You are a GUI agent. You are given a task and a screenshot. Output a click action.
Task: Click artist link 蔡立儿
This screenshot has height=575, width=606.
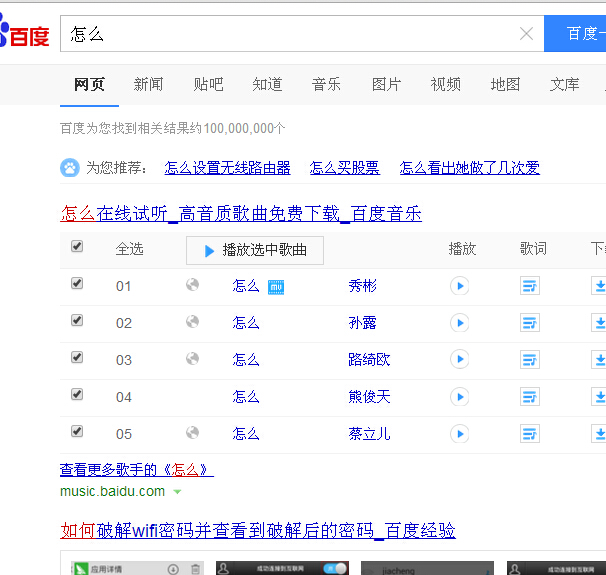point(369,434)
